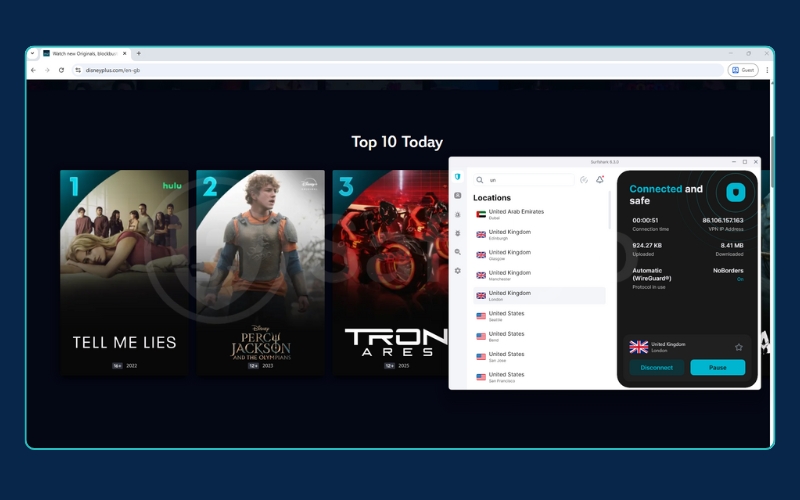Go back in the Chrome browser

coord(34,70)
